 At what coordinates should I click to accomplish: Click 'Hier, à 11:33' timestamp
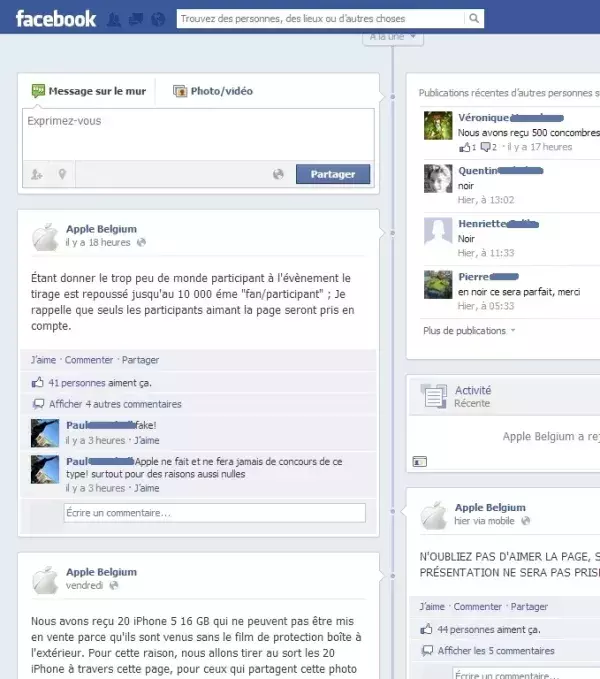[x=486, y=253]
